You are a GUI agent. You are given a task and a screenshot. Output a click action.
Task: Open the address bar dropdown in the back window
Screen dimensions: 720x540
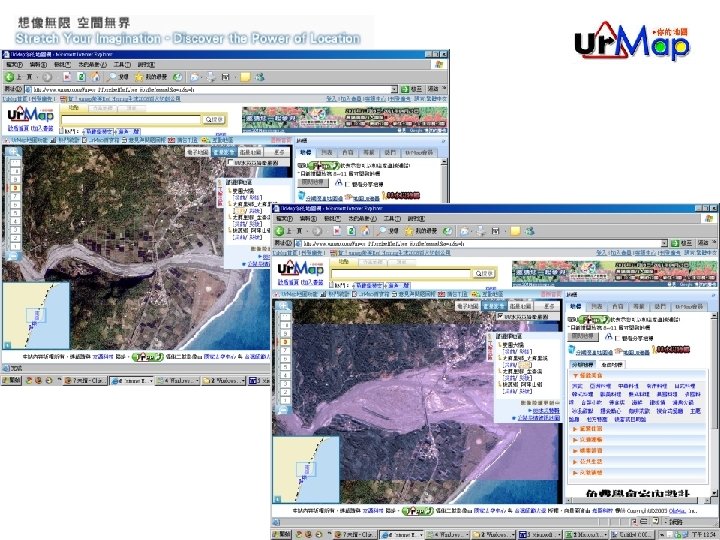tap(394, 89)
